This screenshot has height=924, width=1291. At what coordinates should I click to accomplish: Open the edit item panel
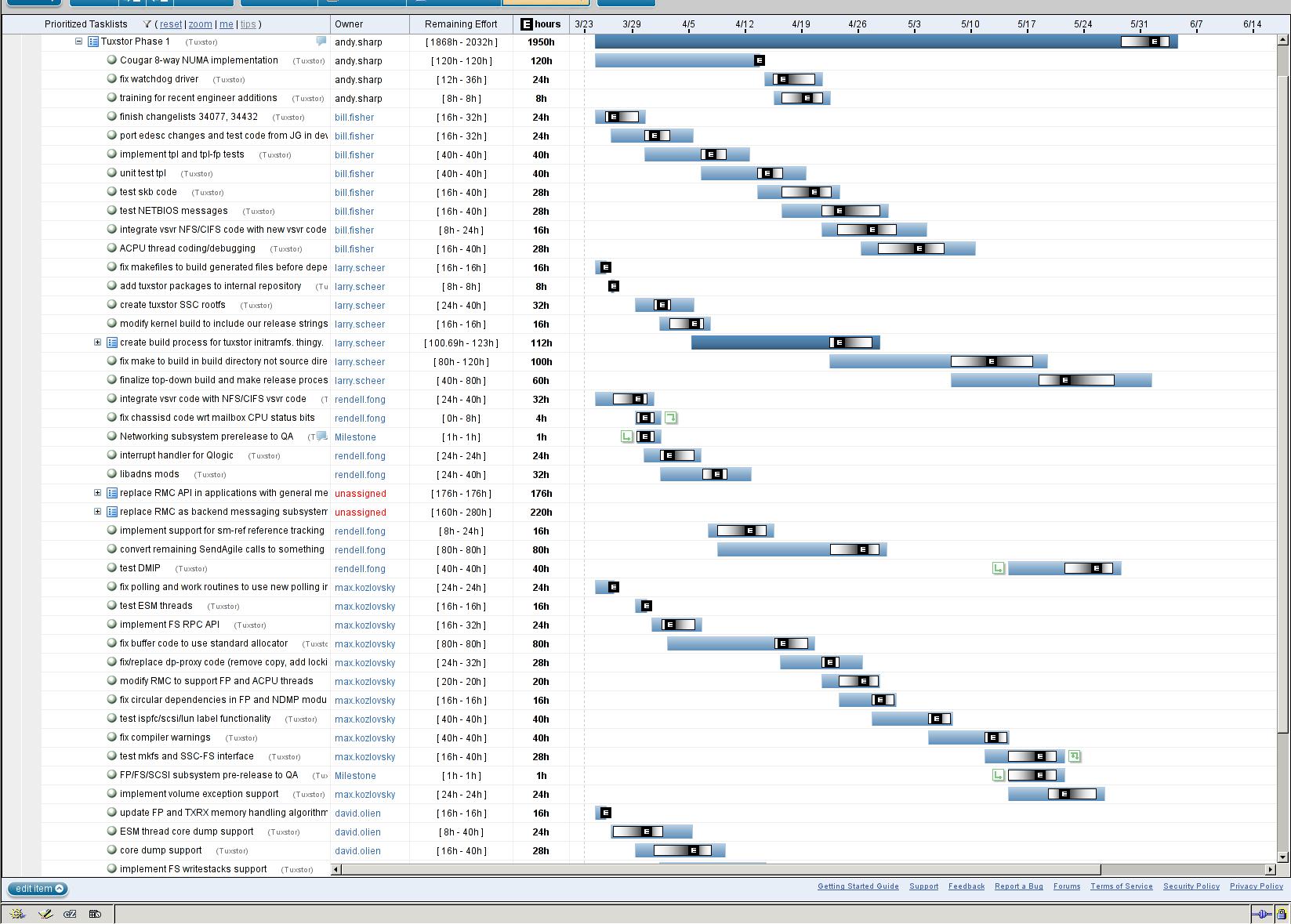[37, 889]
